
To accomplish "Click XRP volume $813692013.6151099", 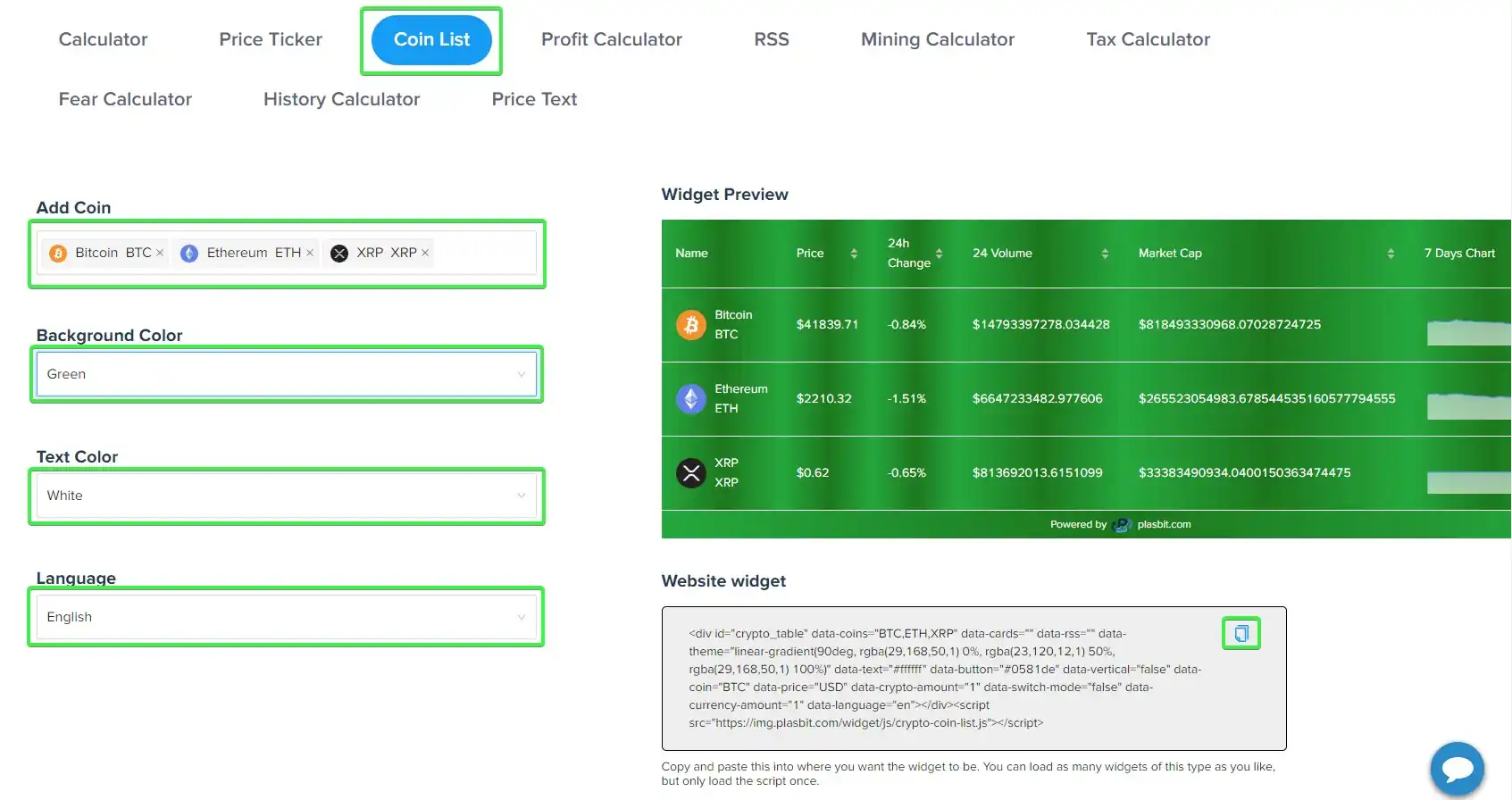I will coord(1037,473).
